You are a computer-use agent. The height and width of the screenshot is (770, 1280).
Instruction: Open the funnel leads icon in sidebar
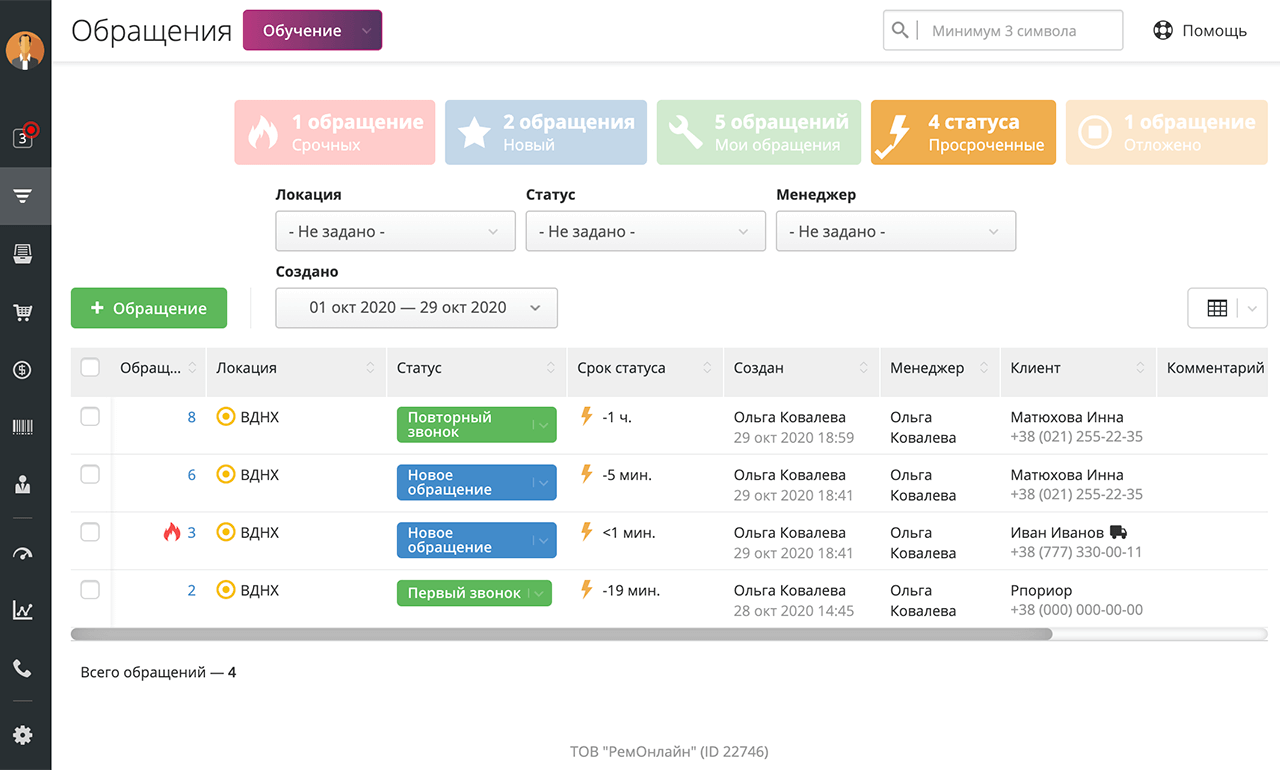23,195
